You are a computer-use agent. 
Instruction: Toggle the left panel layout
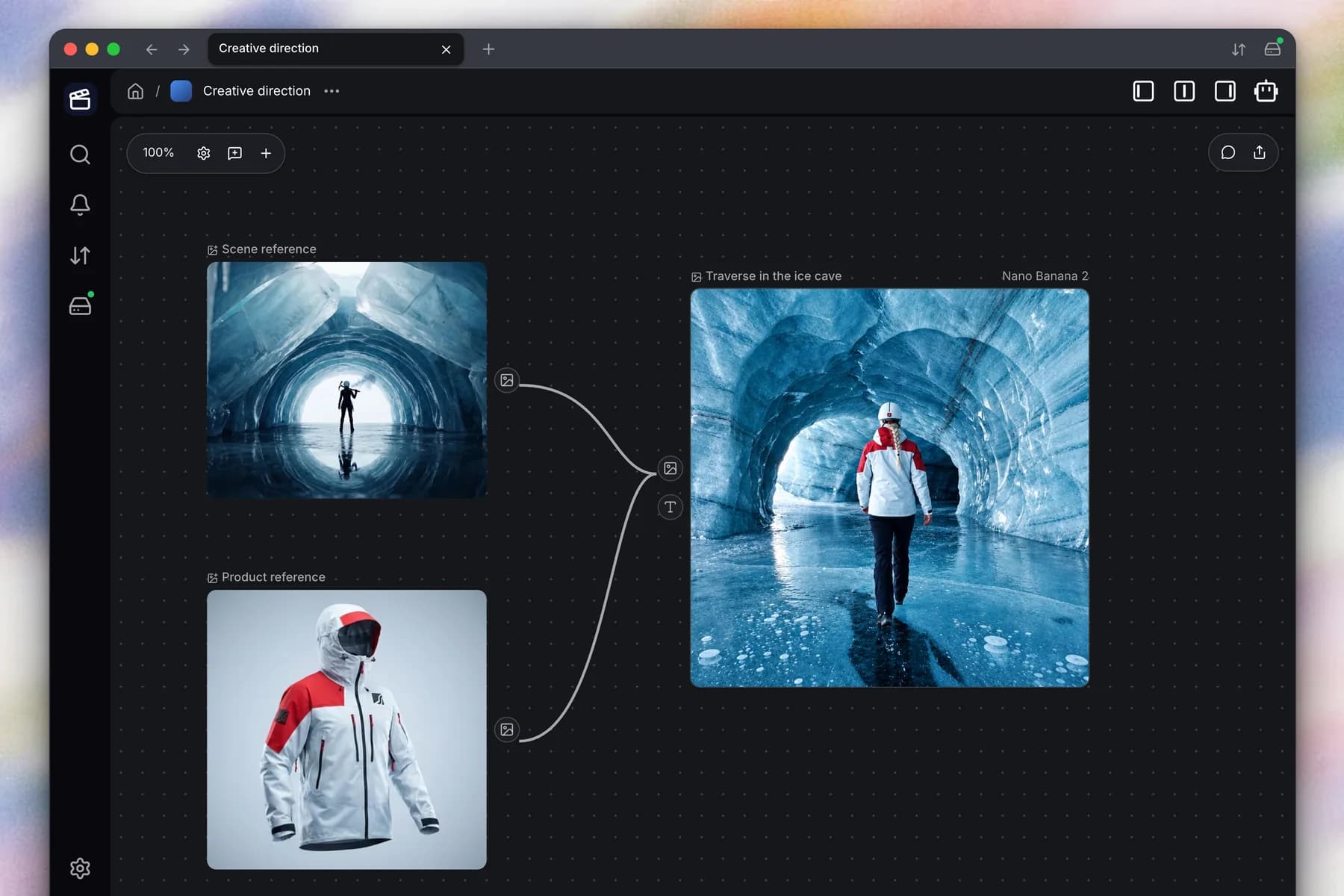click(x=1143, y=91)
